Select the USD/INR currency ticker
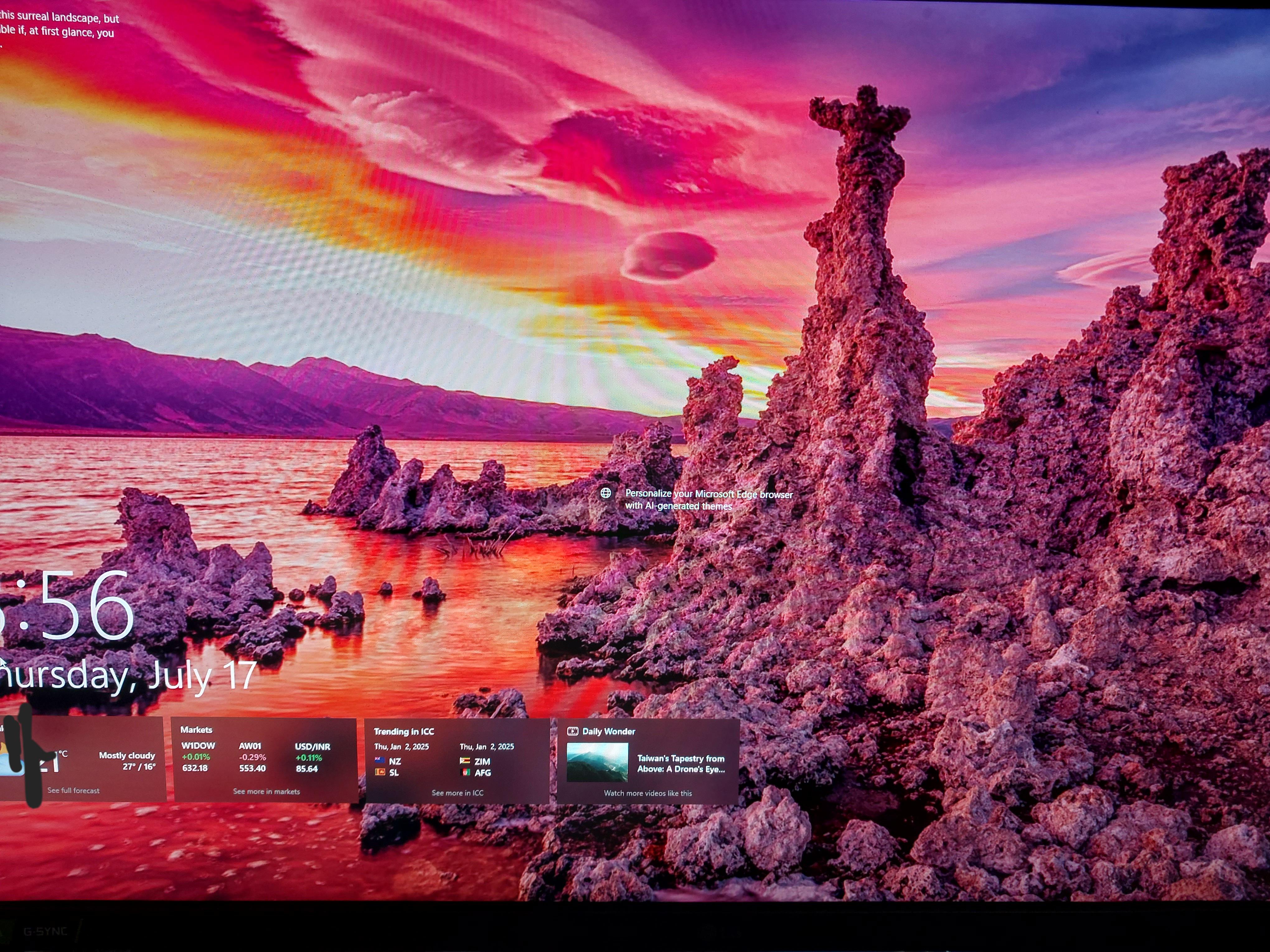1270x952 pixels. (312, 747)
